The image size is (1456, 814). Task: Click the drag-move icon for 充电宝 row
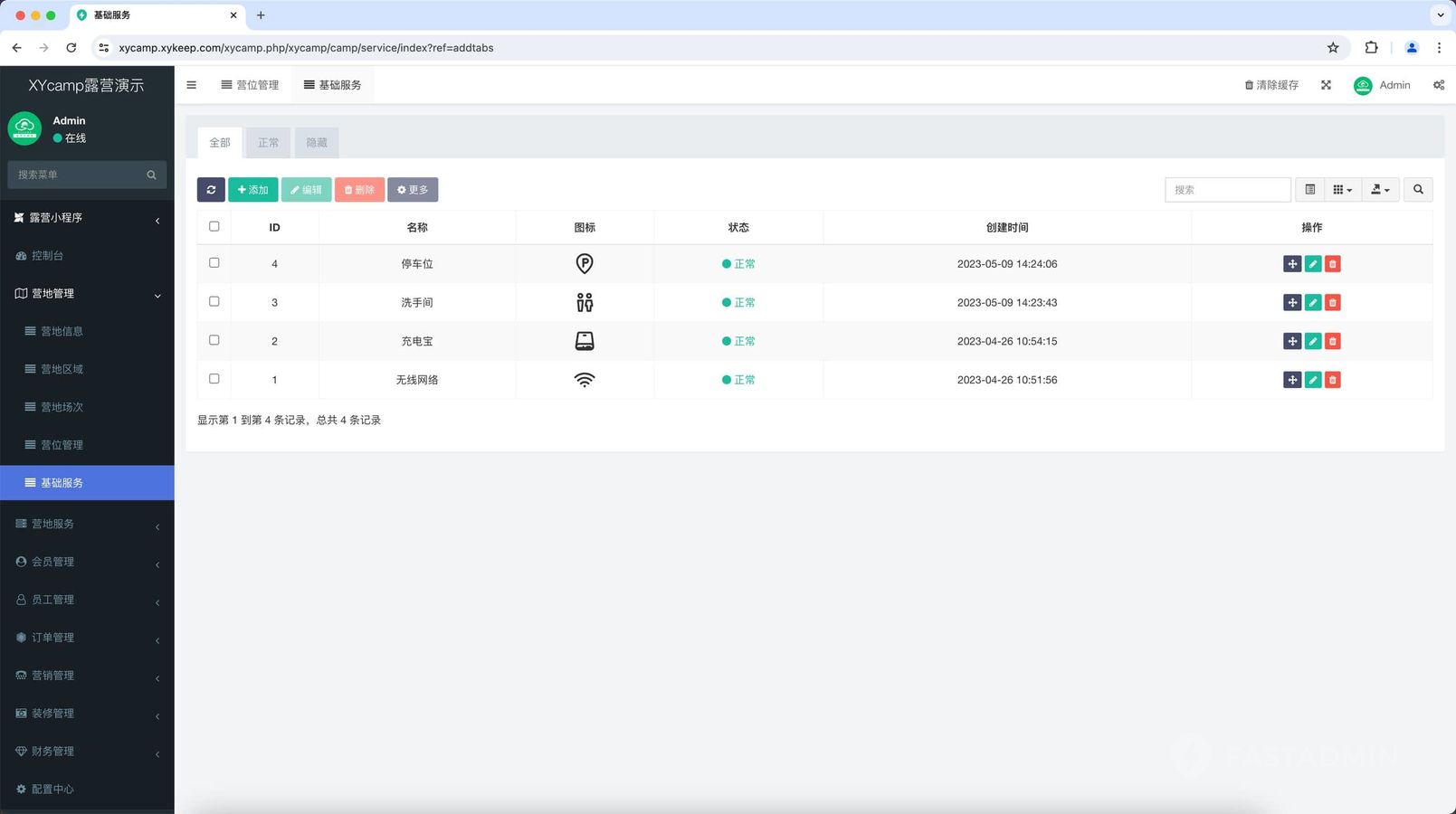(1292, 342)
